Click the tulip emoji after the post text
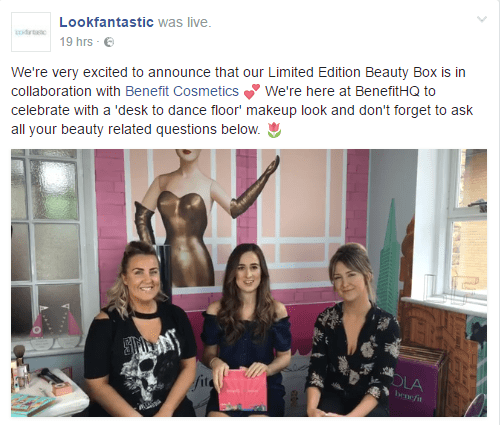The width and height of the screenshot is (500, 425). [x=274, y=130]
